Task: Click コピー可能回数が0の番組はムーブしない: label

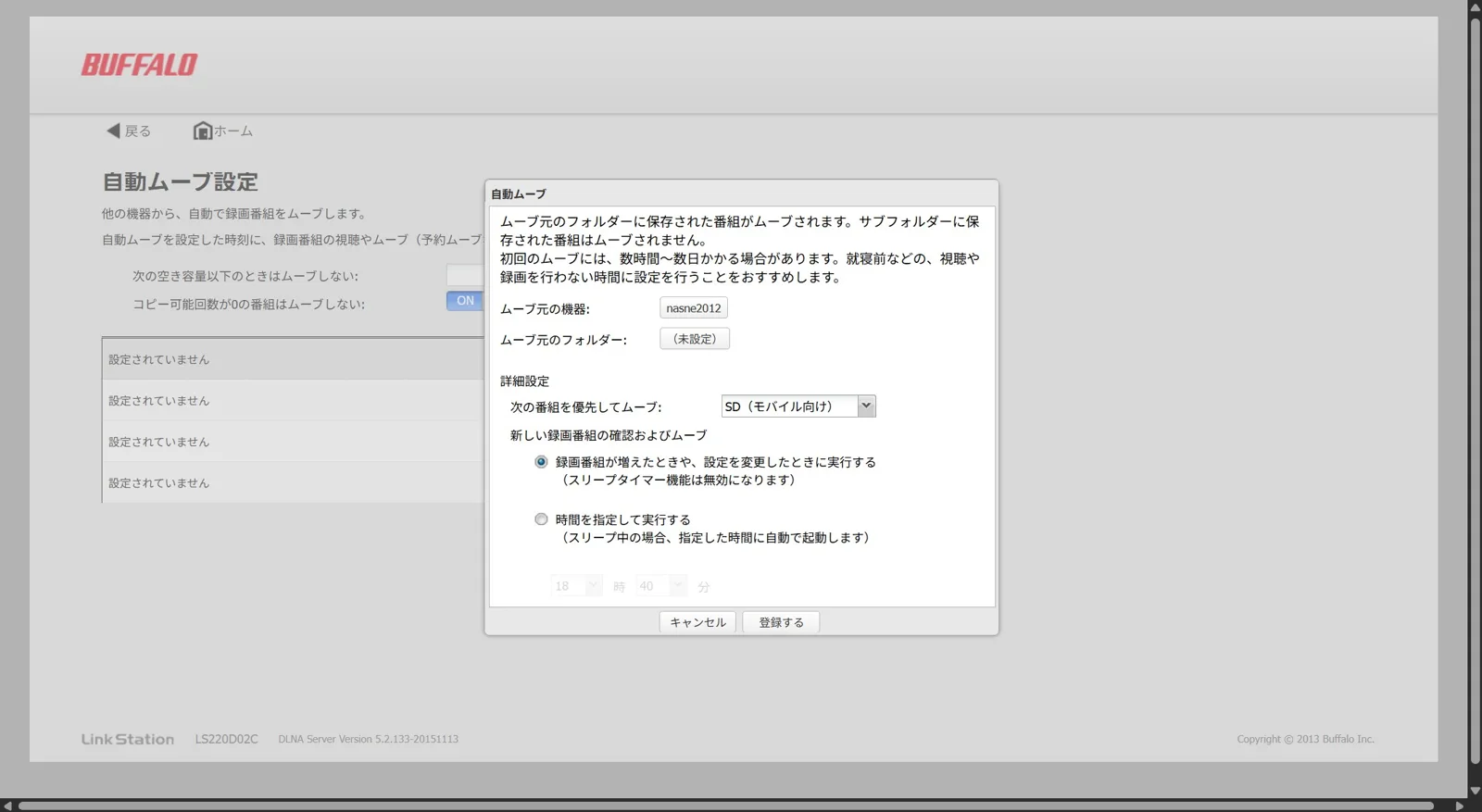Action: [x=248, y=304]
